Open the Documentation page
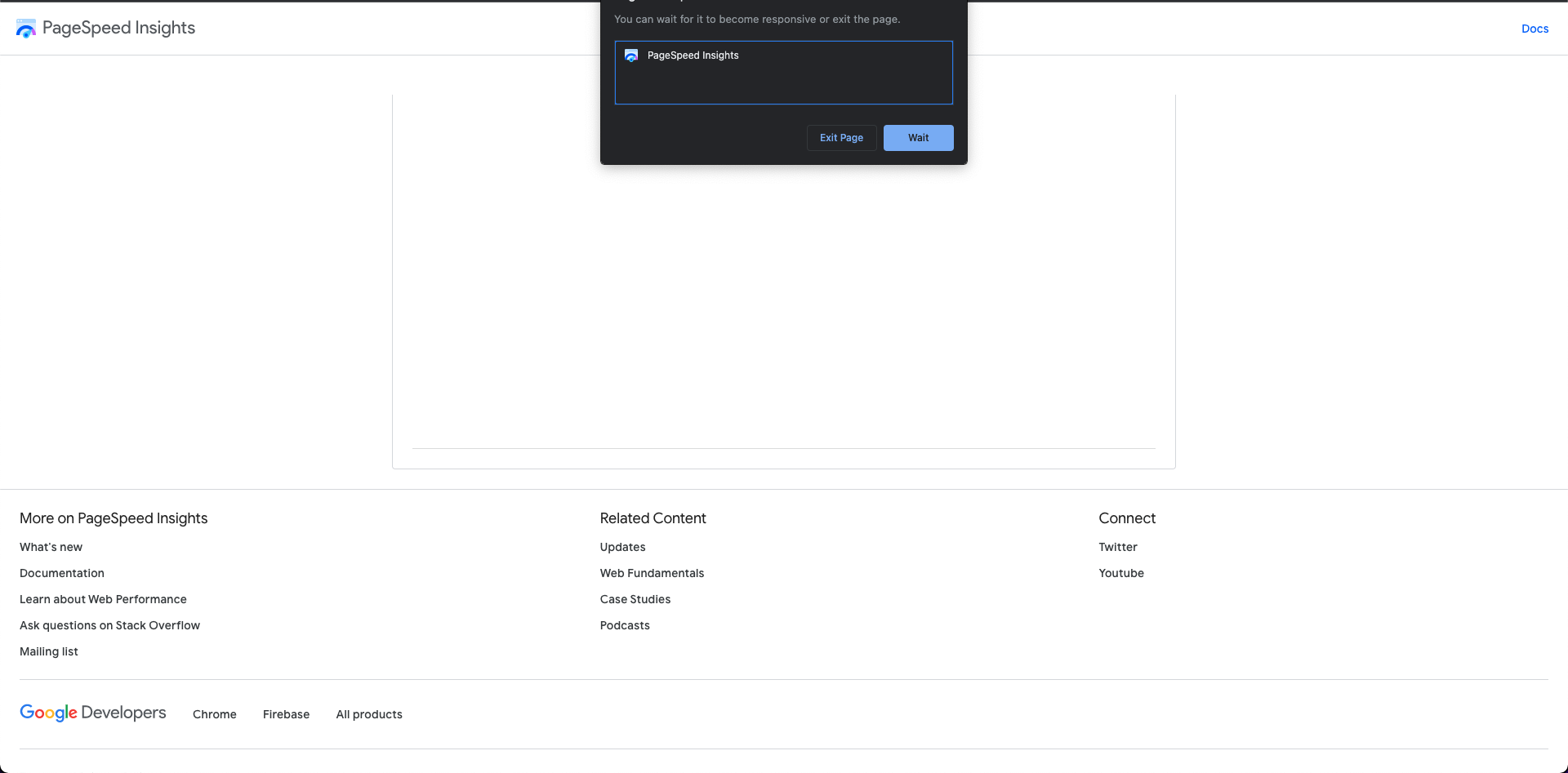Image resolution: width=1568 pixels, height=773 pixels. [x=61, y=573]
